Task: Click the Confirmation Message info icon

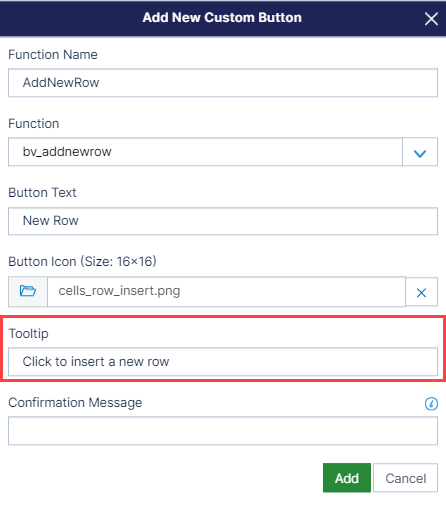Action: coord(431,404)
